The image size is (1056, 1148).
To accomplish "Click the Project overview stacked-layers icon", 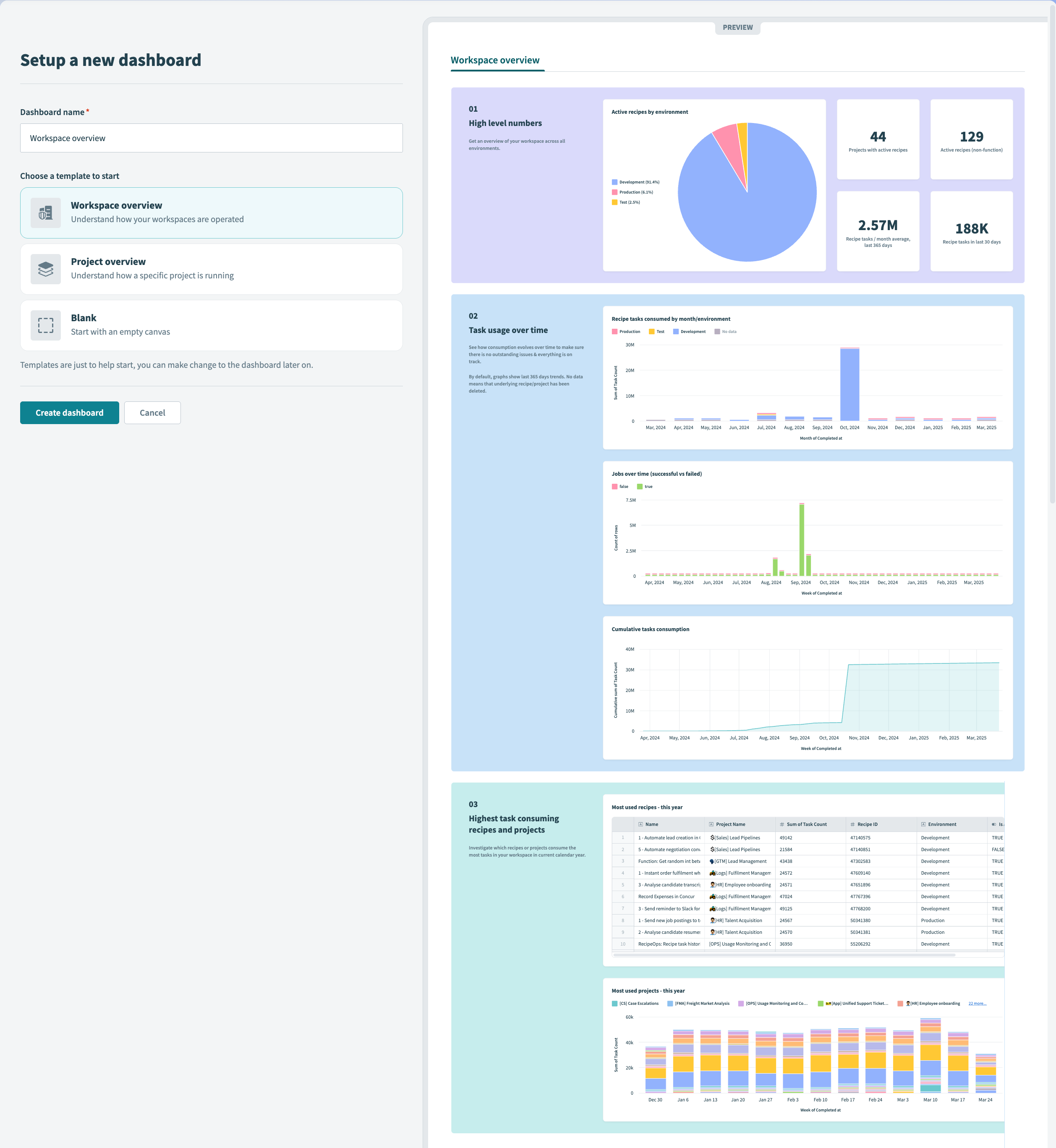I will [x=46, y=269].
